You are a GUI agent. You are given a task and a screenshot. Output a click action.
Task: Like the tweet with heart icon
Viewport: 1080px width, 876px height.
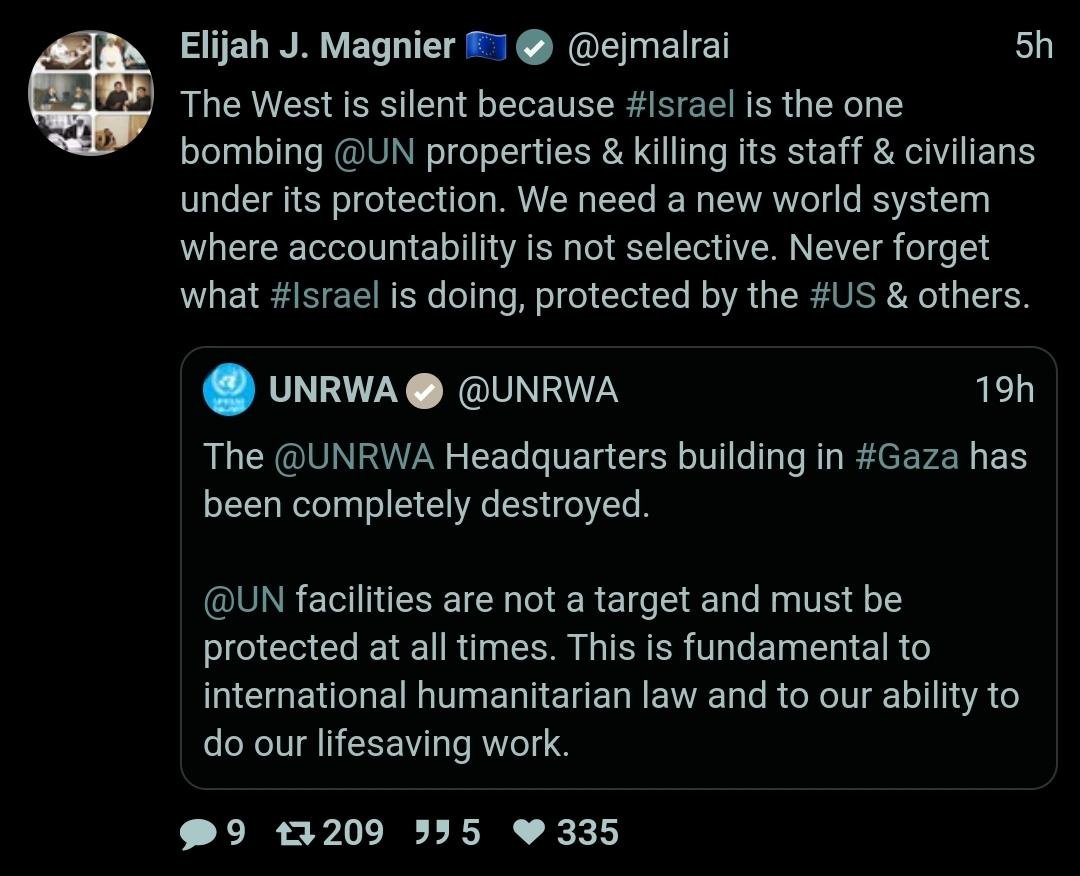[x=528, y=833]
